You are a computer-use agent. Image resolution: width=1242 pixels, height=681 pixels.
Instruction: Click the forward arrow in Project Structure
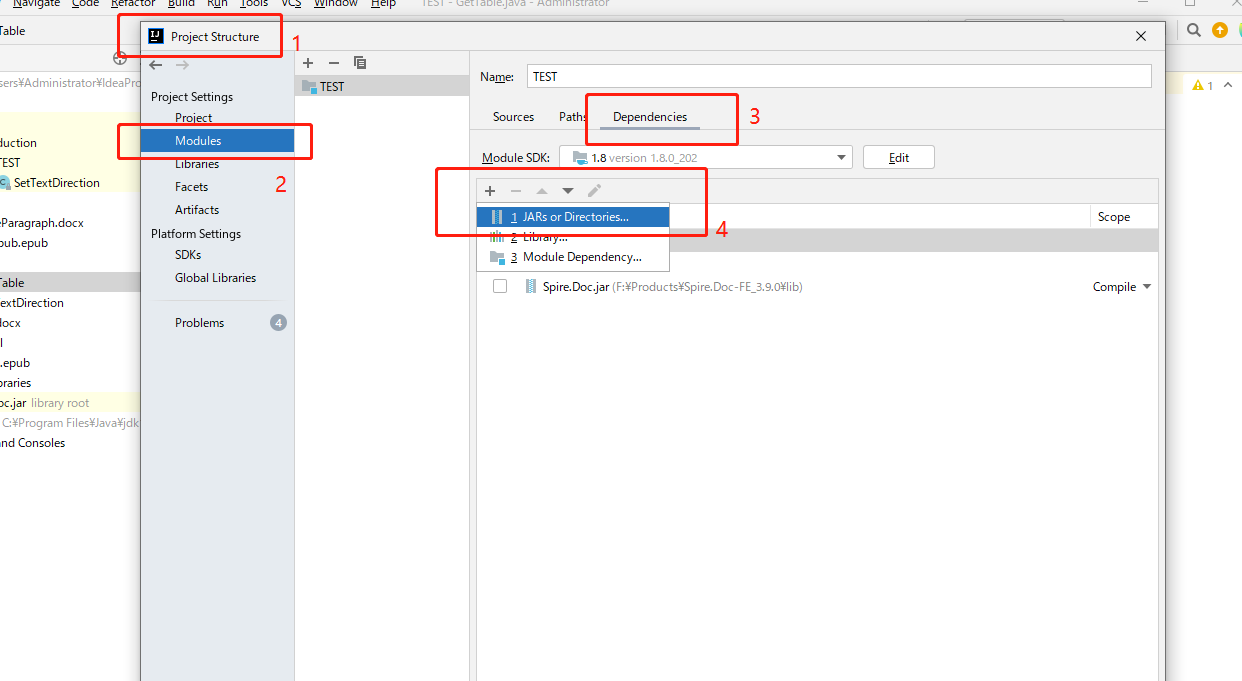coord(182,65)
